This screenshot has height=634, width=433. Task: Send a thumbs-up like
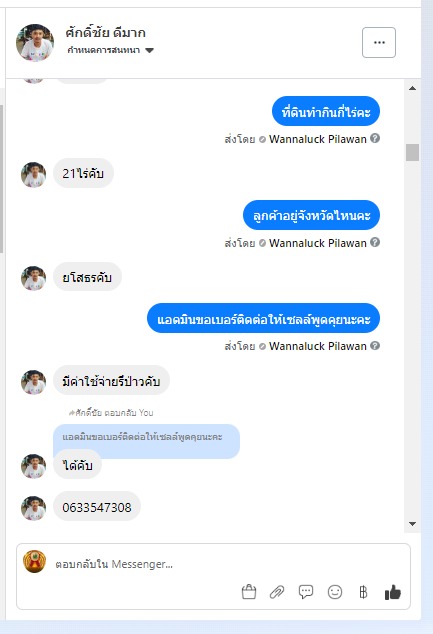(x=393, y=592)
